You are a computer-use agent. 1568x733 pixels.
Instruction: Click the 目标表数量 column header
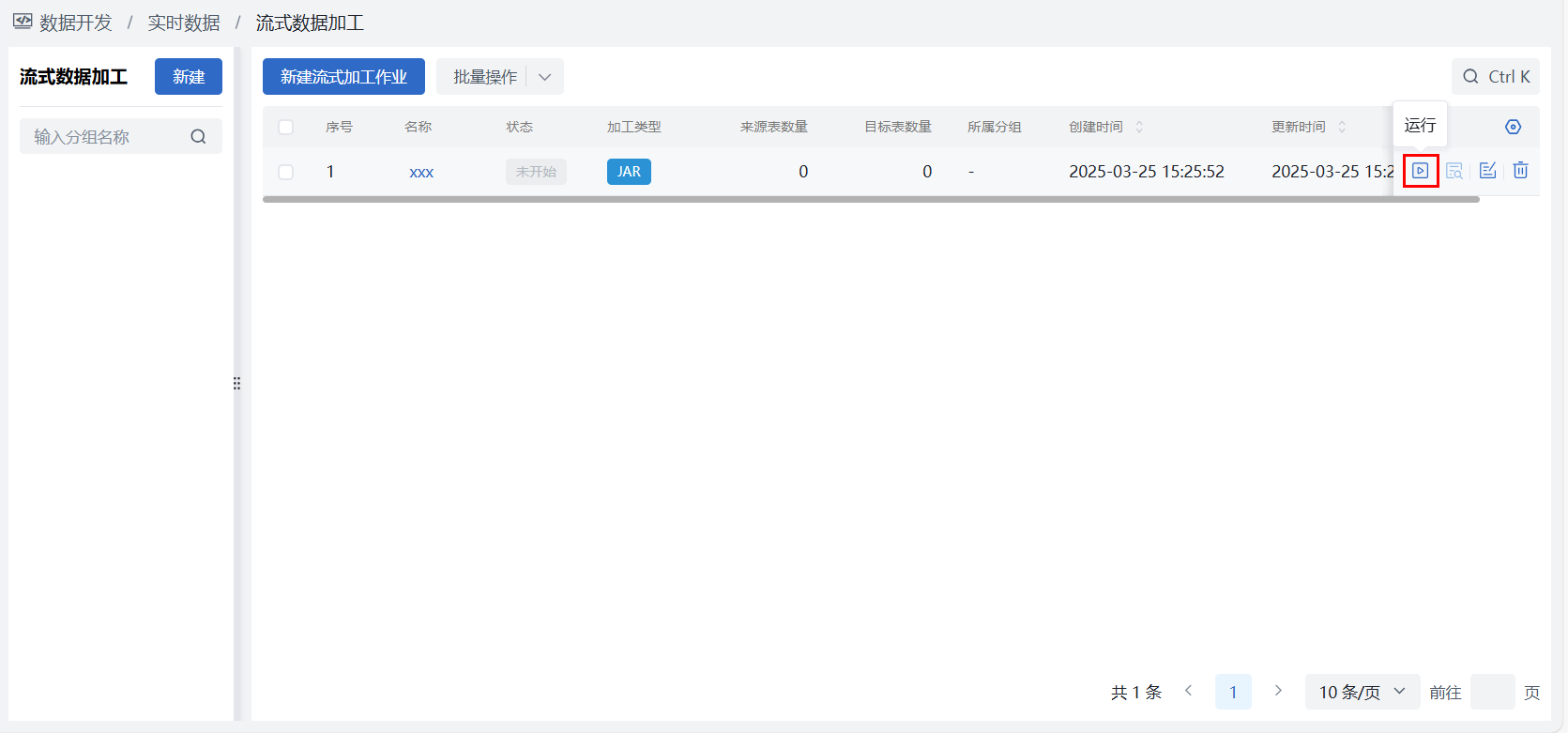pyautogui.click(x=897, y=127)
